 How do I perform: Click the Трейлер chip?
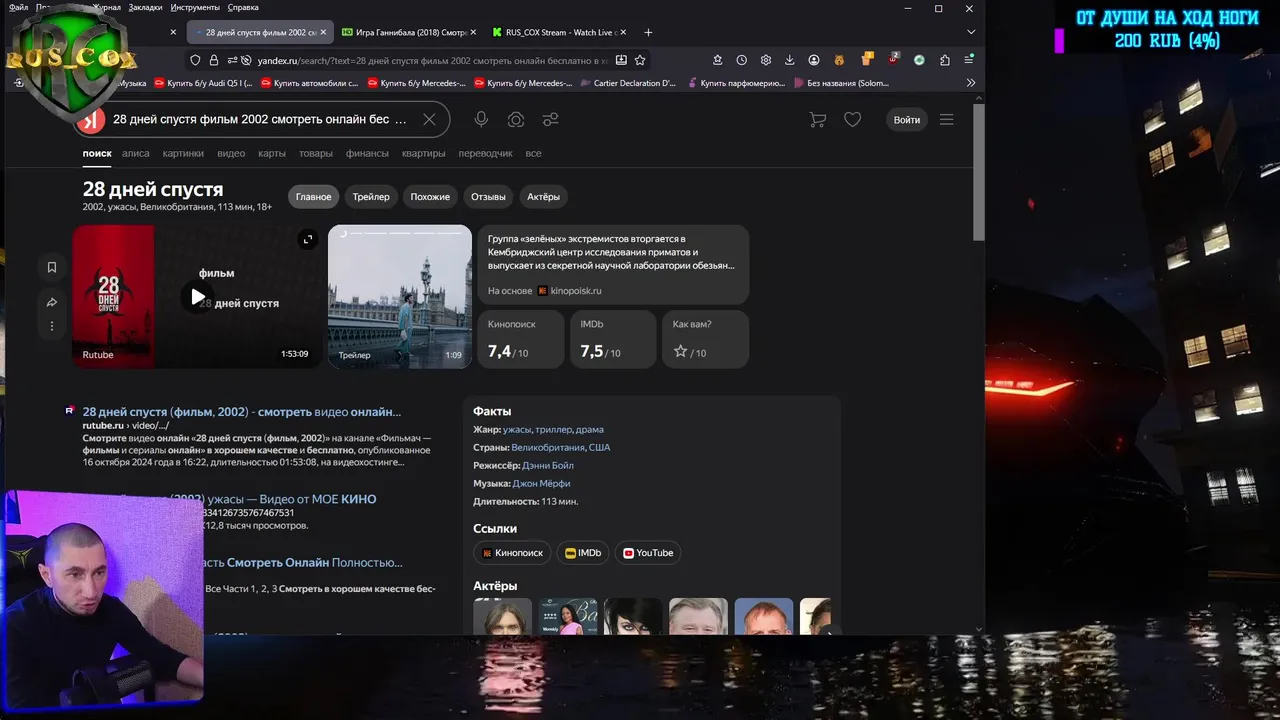371,197
